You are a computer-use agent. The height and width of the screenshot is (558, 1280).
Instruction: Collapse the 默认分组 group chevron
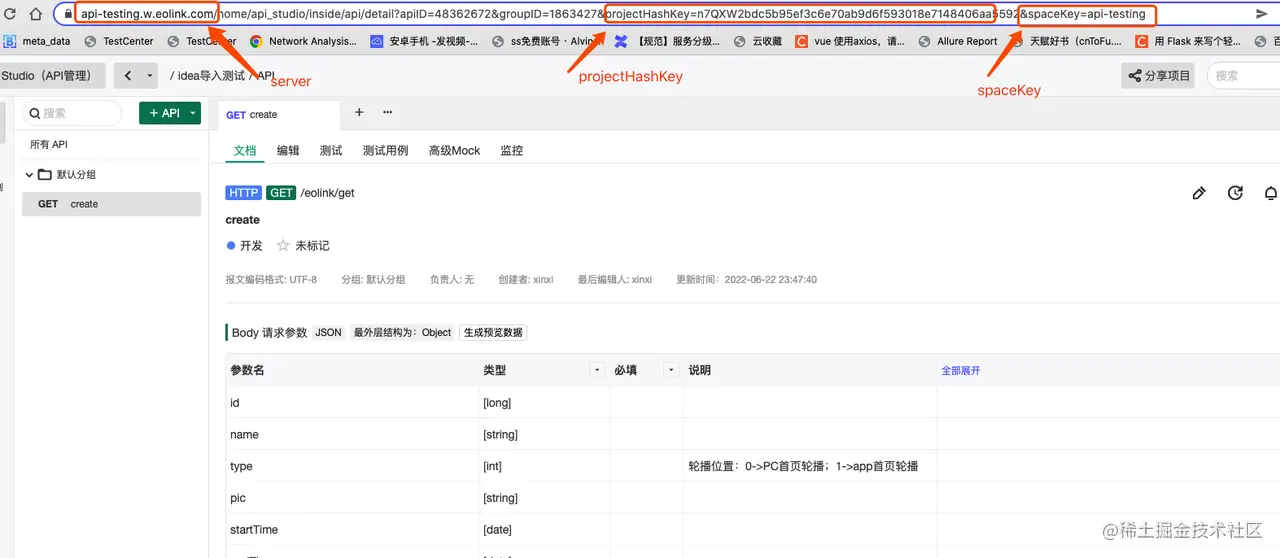29,174
